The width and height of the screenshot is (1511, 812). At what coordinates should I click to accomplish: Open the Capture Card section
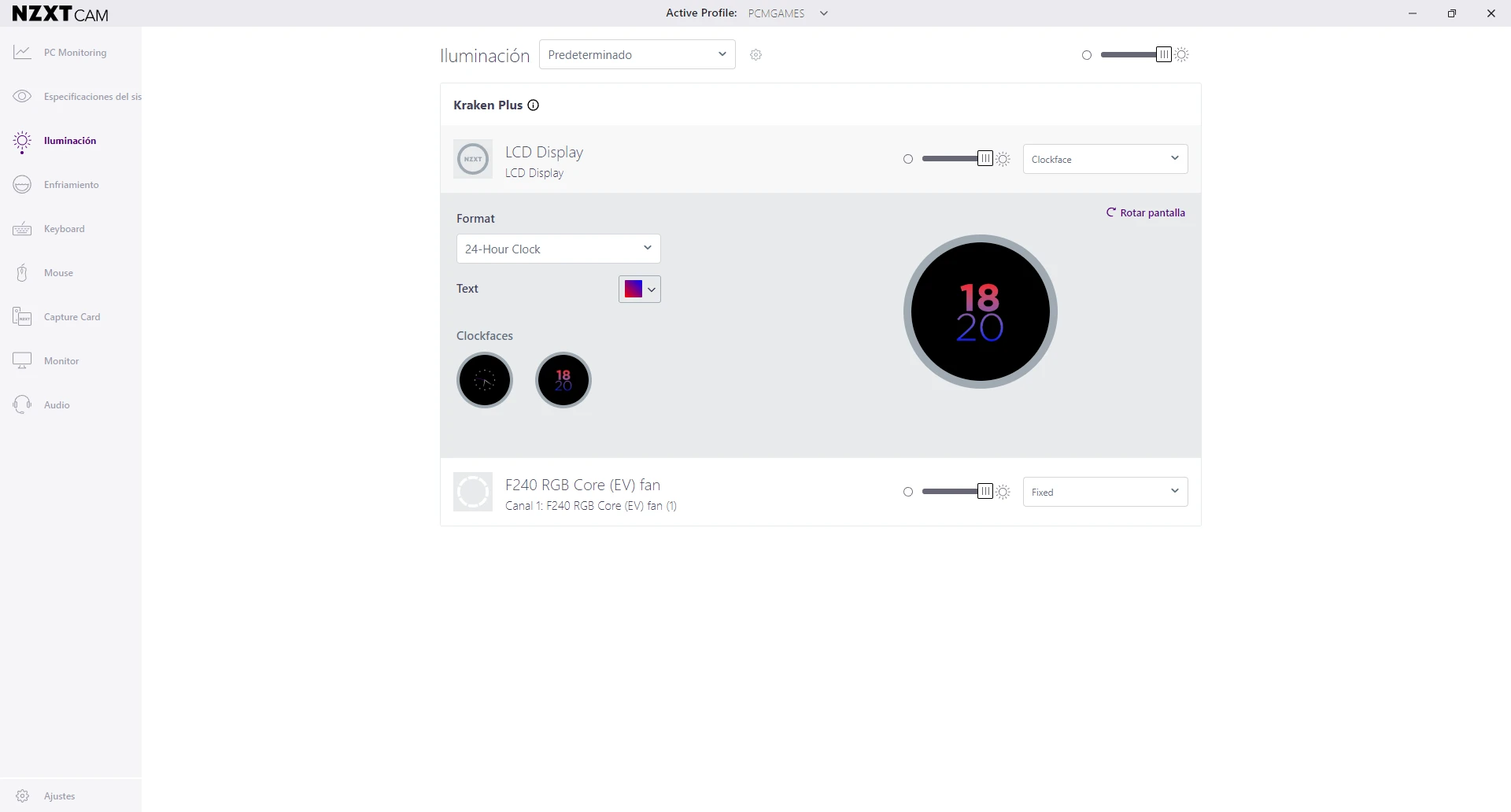tap(71, 316)
